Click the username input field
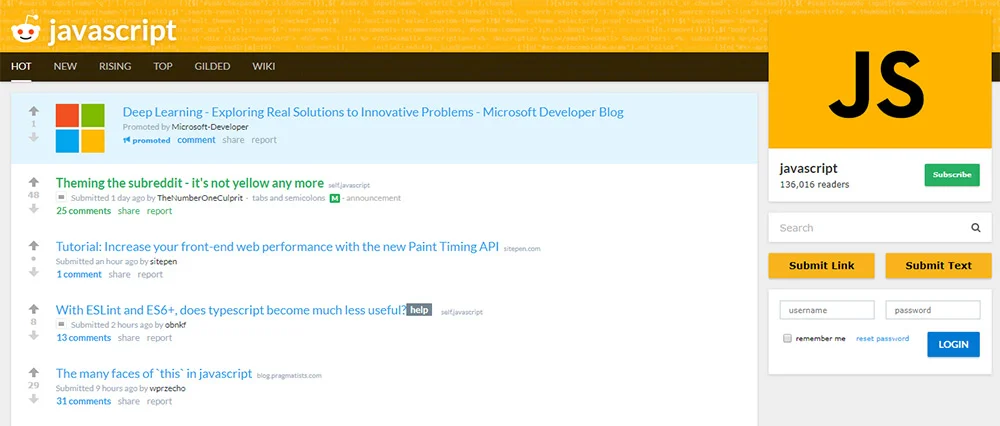Viewport: 1000px width, 426px height. (827, 310)
